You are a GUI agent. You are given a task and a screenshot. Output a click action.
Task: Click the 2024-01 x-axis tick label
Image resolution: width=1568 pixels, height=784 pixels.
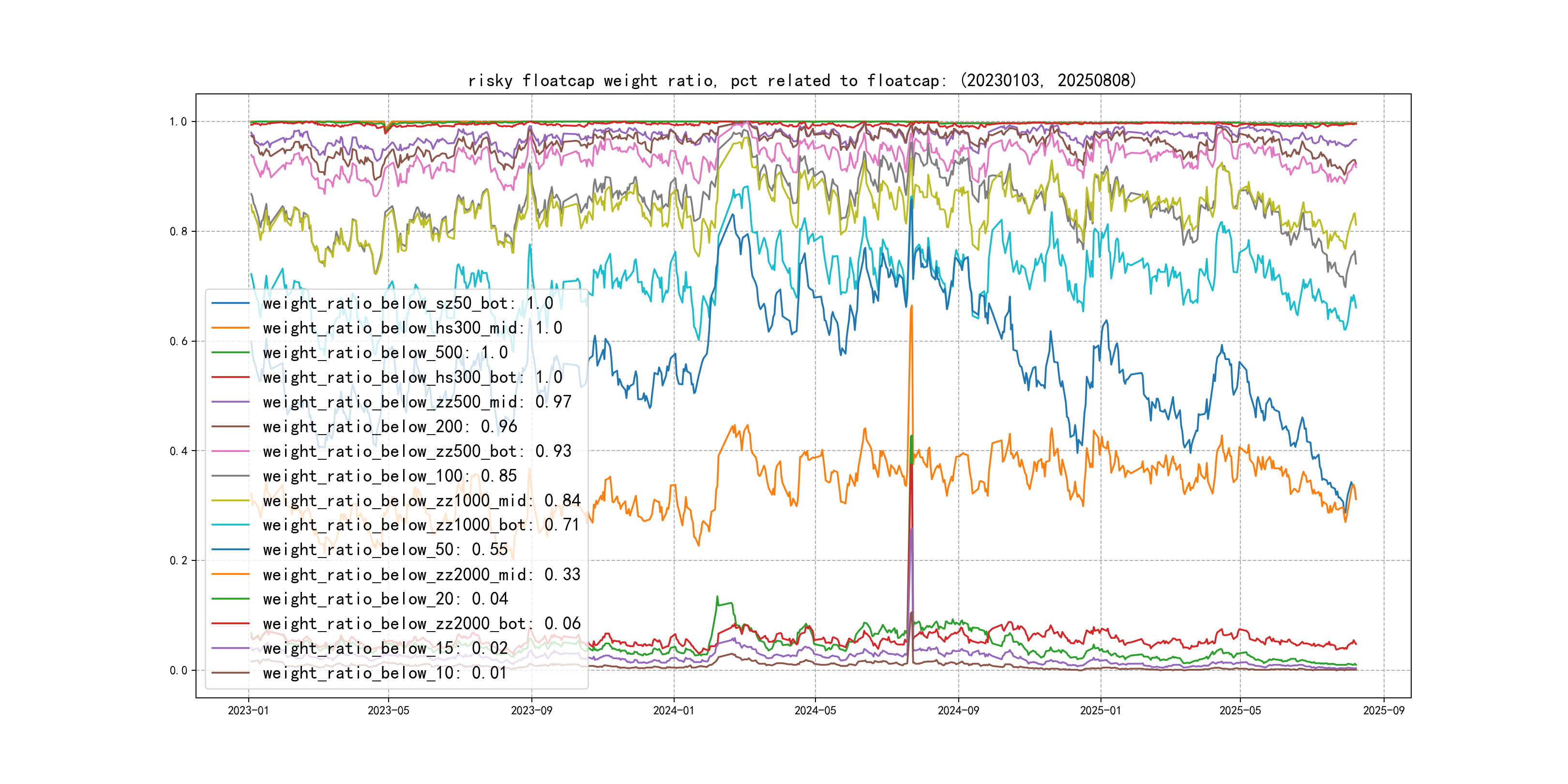tap(673, 711)
